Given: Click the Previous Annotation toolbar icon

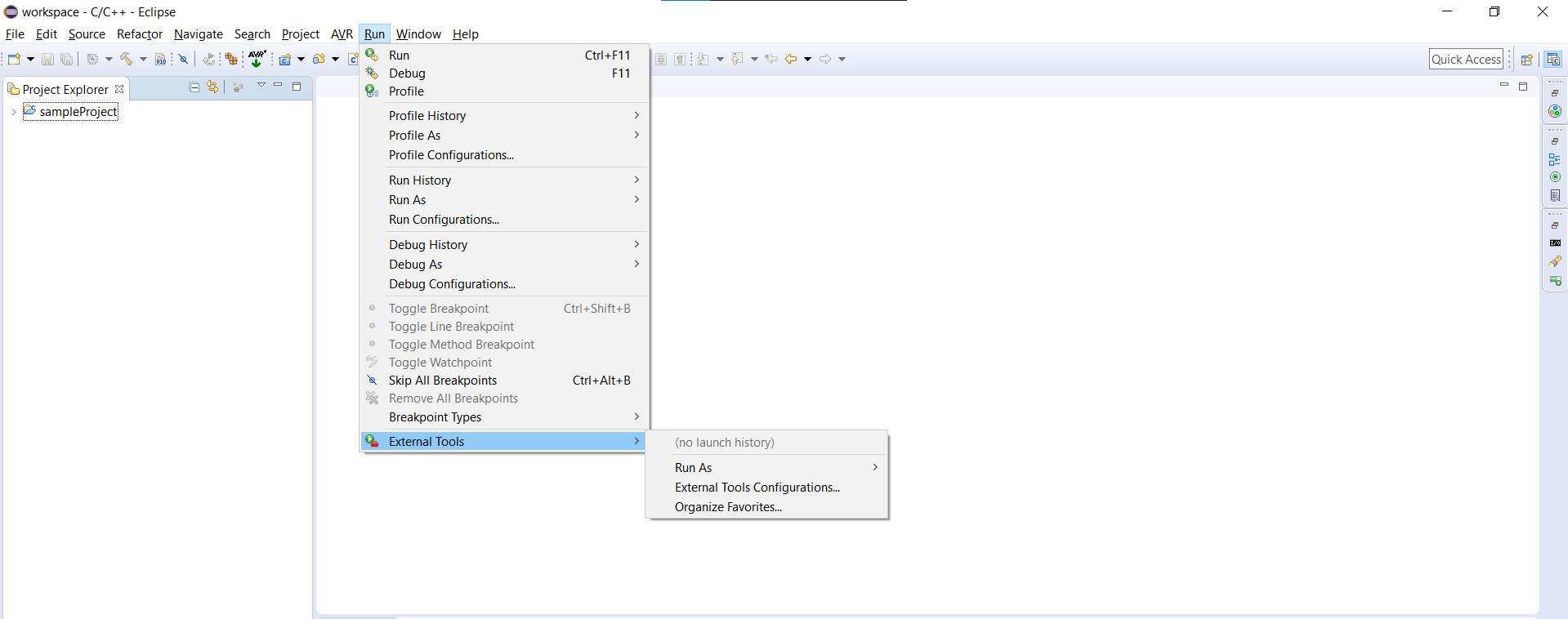Looking at the screenshot, I should click(x=738, y=59).
